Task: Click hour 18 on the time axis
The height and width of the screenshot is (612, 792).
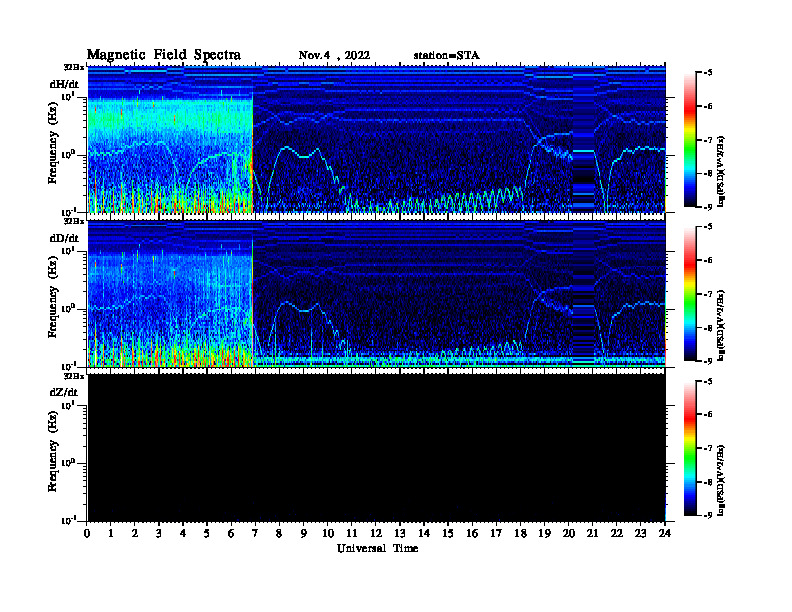Action: (520, 533)
